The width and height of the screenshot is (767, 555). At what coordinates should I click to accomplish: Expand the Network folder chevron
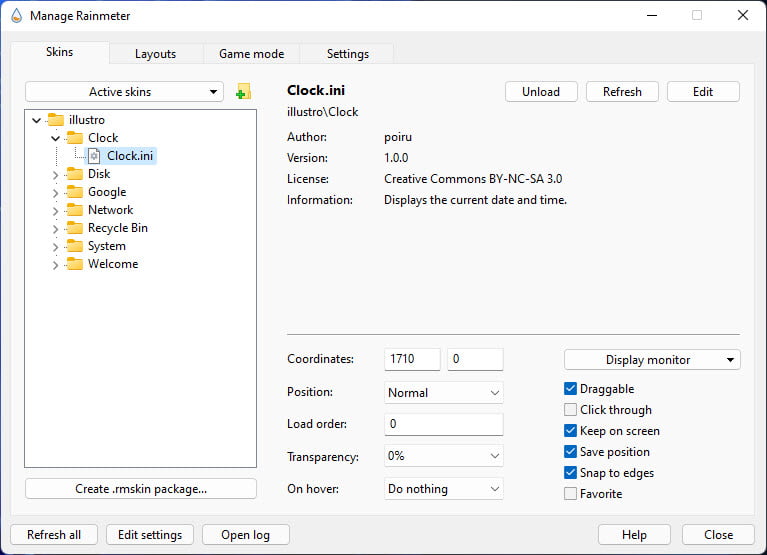pos(56,210)
